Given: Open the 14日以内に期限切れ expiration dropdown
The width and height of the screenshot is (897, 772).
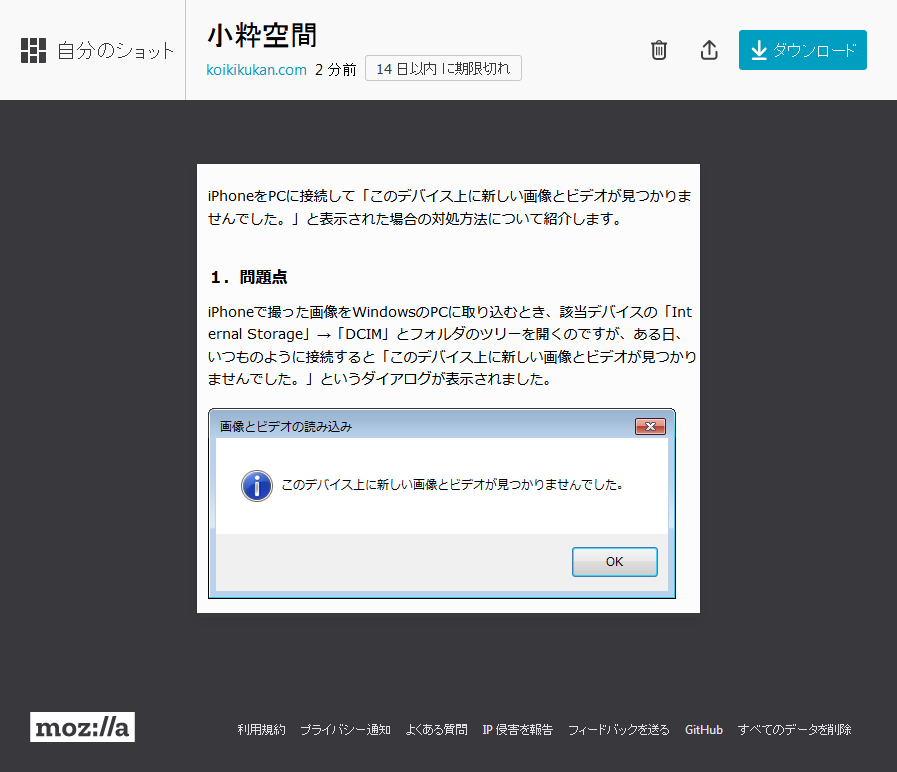Looking at the screenshot, I should 443,68.
